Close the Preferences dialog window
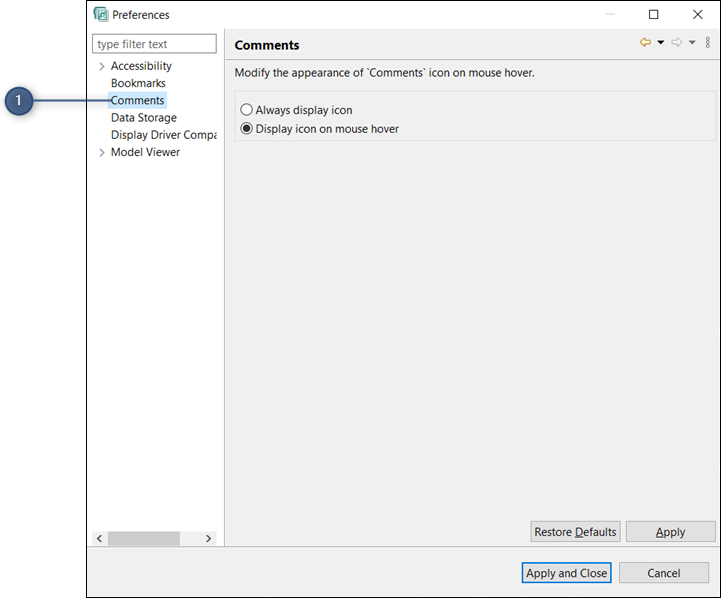The image size is (721, 598). click(698, 15)
